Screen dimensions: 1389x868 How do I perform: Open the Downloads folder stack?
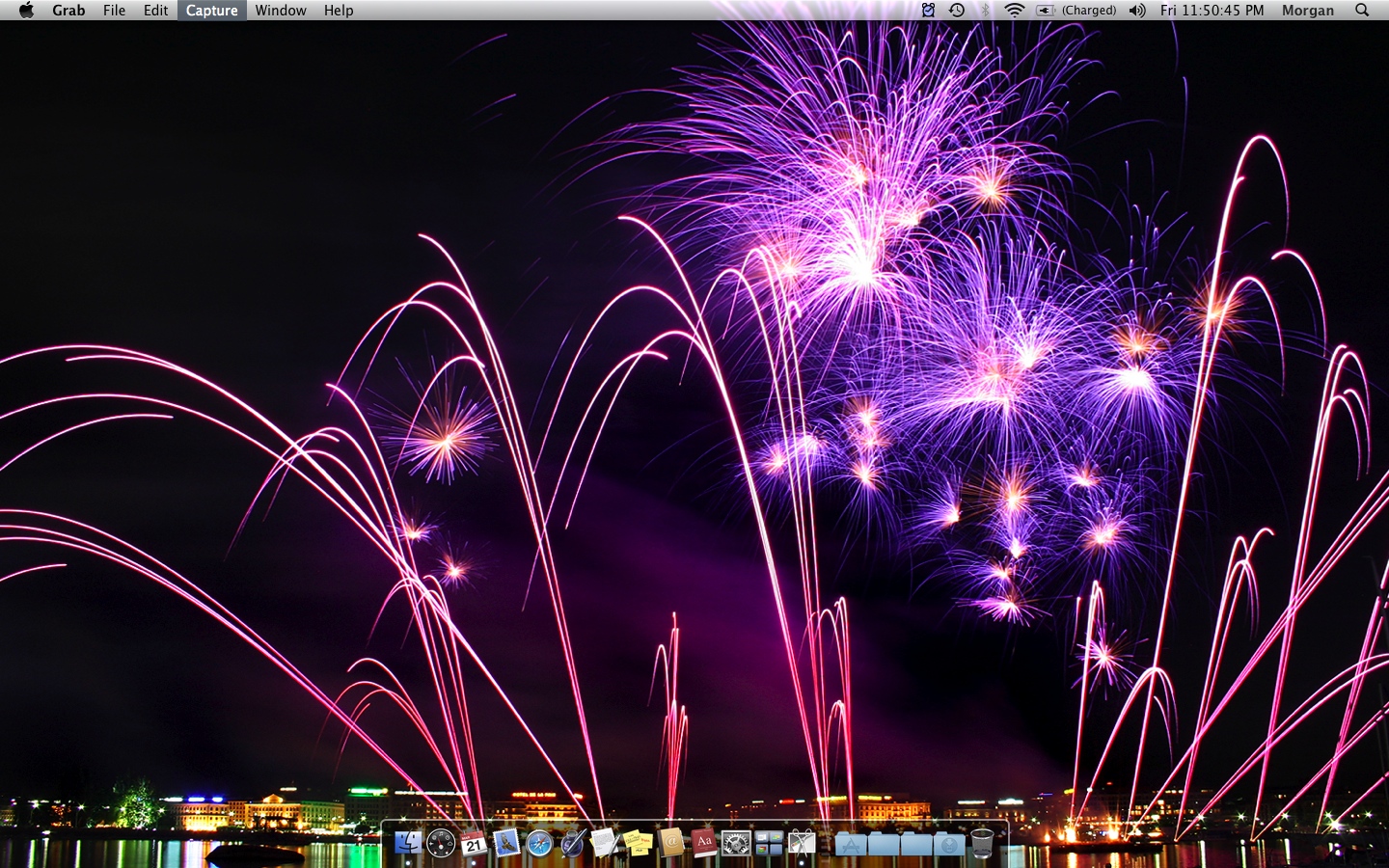click(949, 844)
